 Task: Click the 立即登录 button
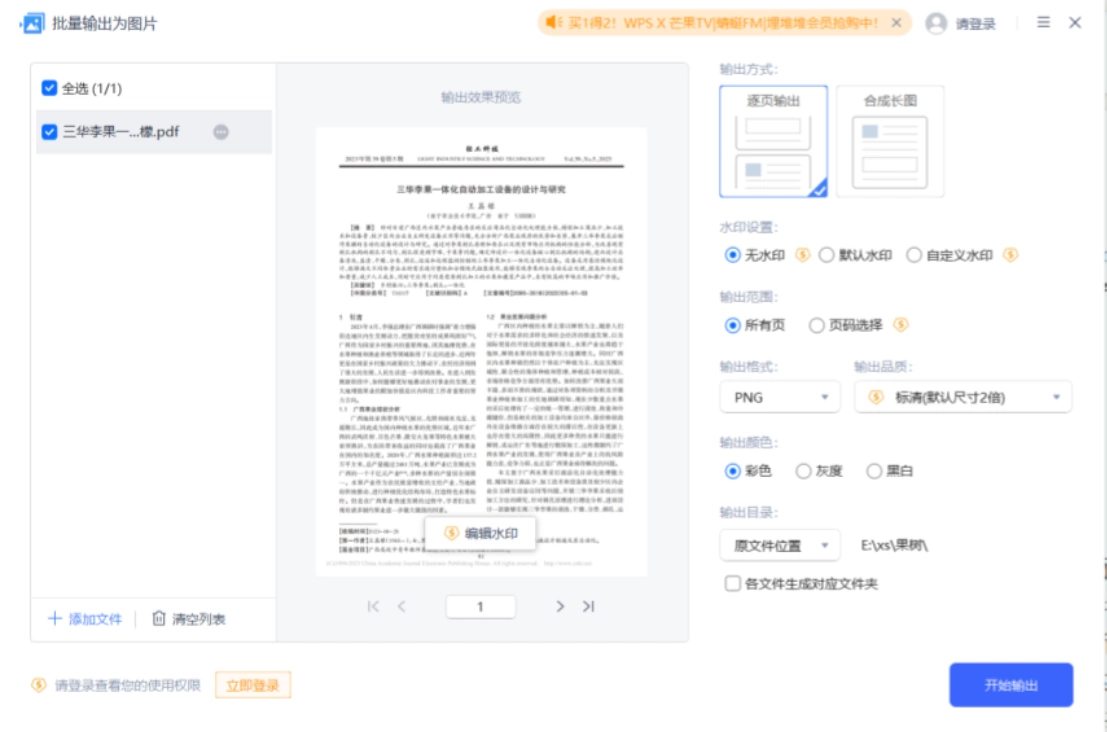pos(253,685)
